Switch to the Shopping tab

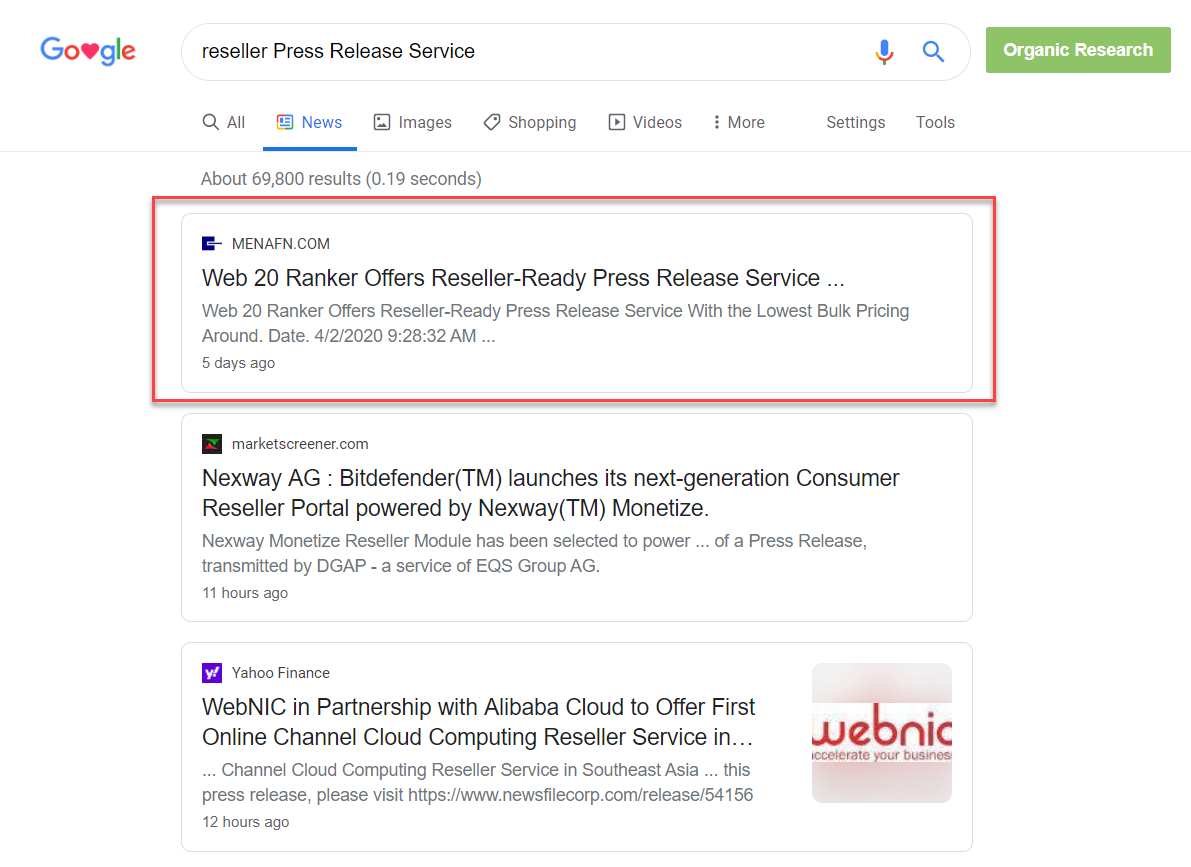(x=529, y=123)
